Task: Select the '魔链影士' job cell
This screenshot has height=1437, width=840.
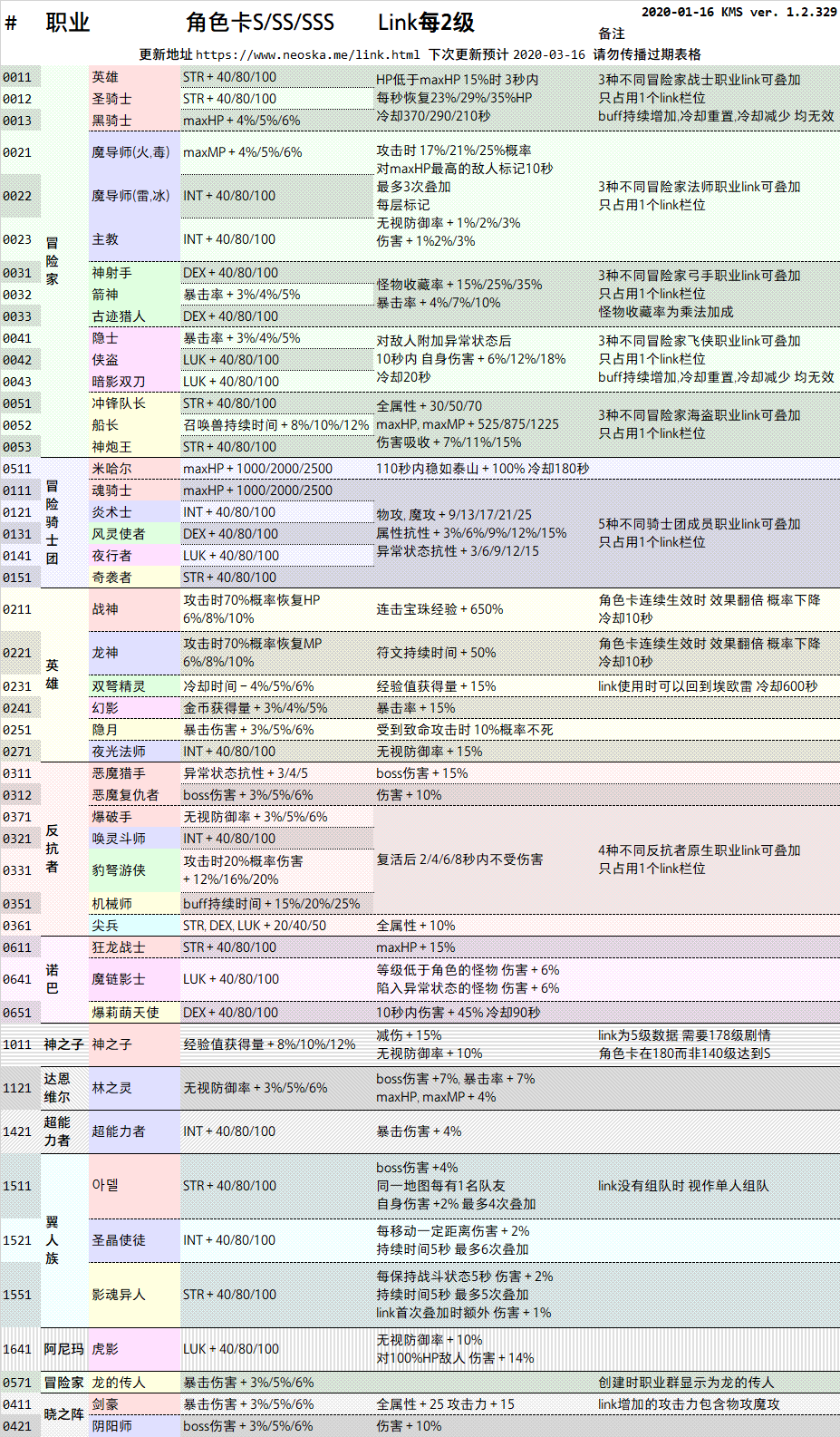Action: tap(134, 979)
